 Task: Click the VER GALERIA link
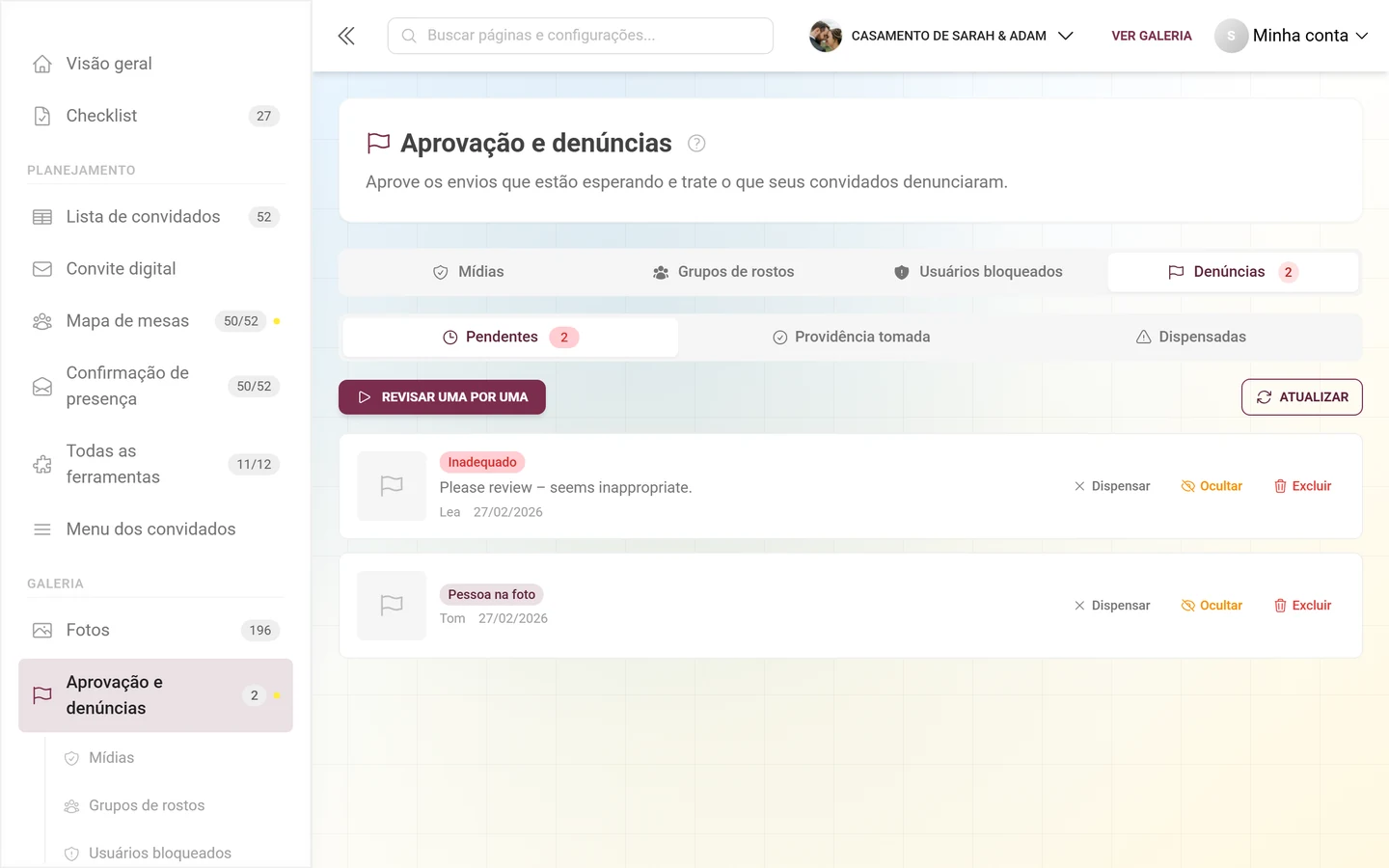[x=1152, y=36]
